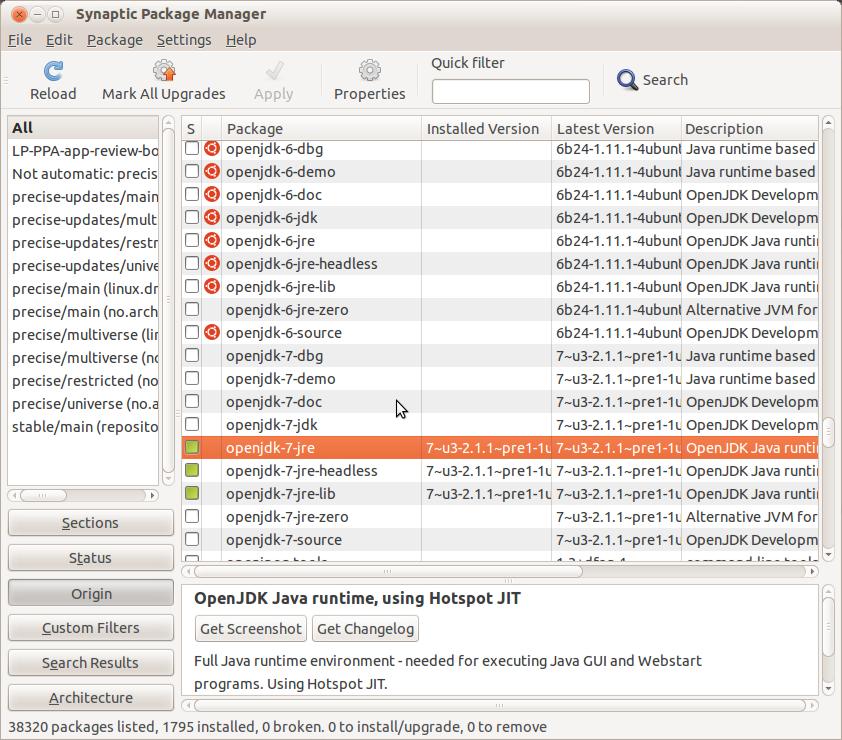The width and height of the screenshot is (842, 740).
Task: Click the Get Screenshot button
Action: 251,629
